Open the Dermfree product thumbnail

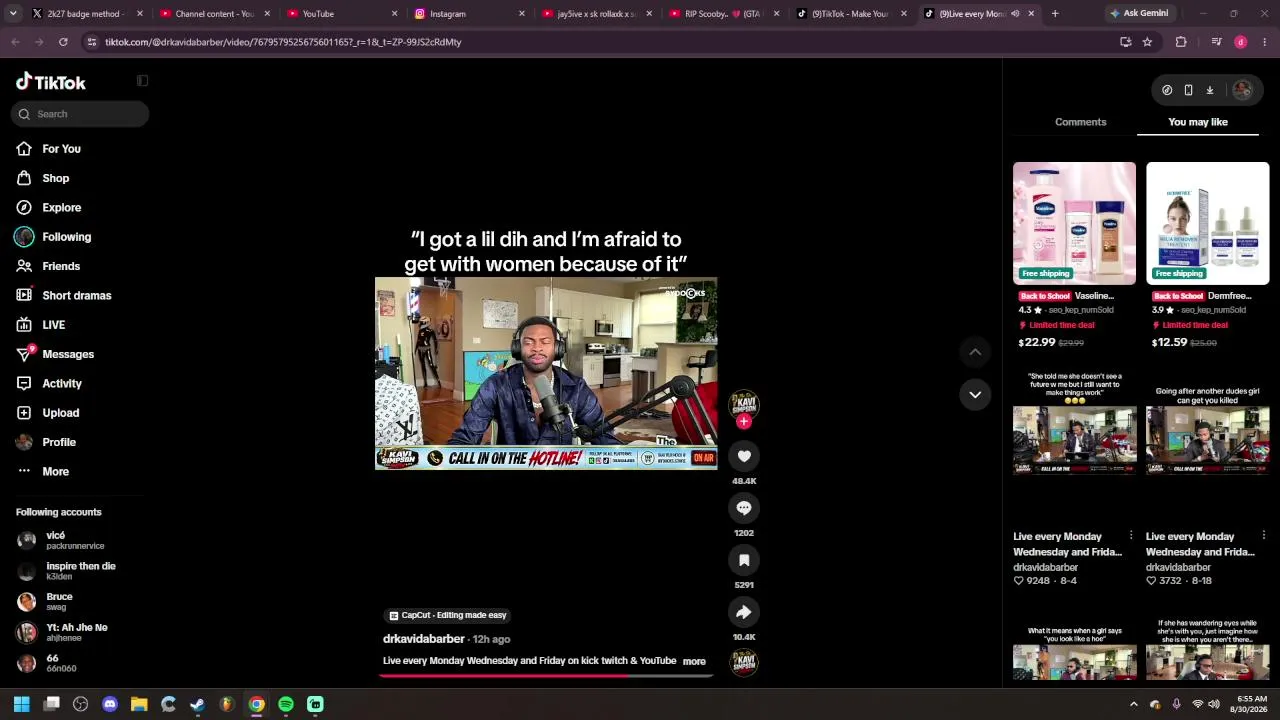(x=1208, y=223)
